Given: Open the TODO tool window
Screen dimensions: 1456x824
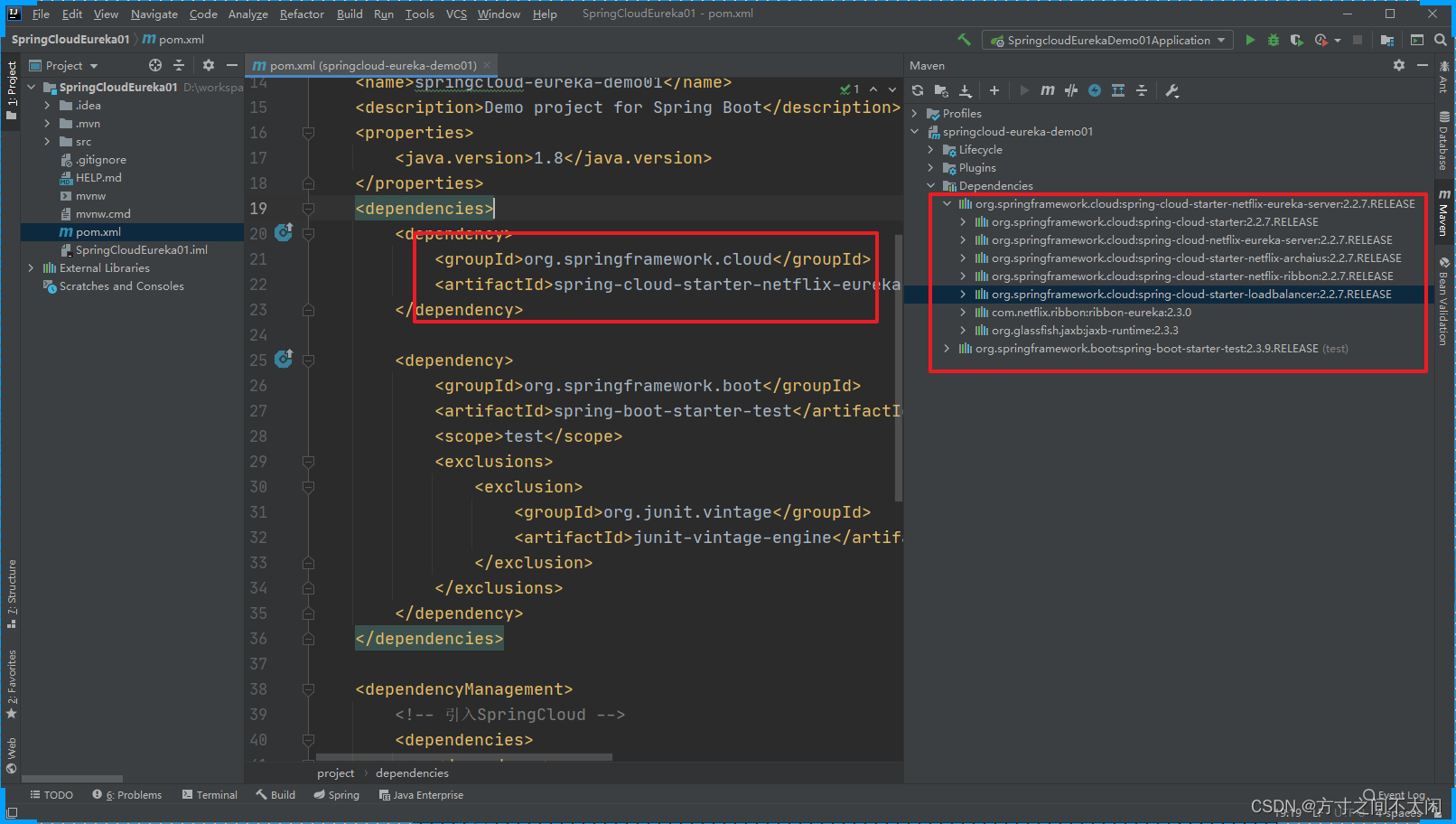Looking at the screenshot, I should point(51,795).
